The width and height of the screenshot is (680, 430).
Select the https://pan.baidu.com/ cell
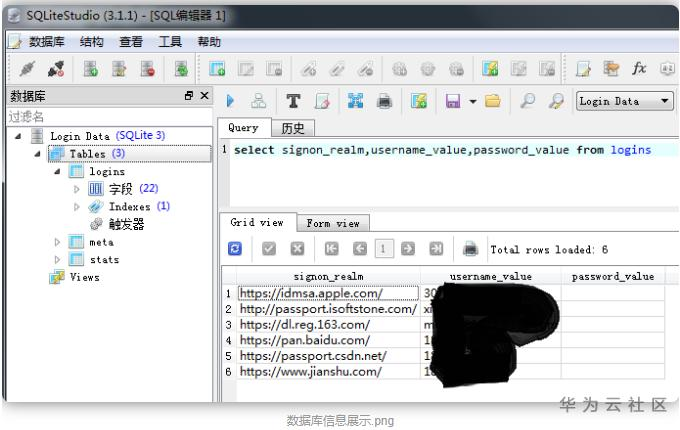tap(328, 340)
